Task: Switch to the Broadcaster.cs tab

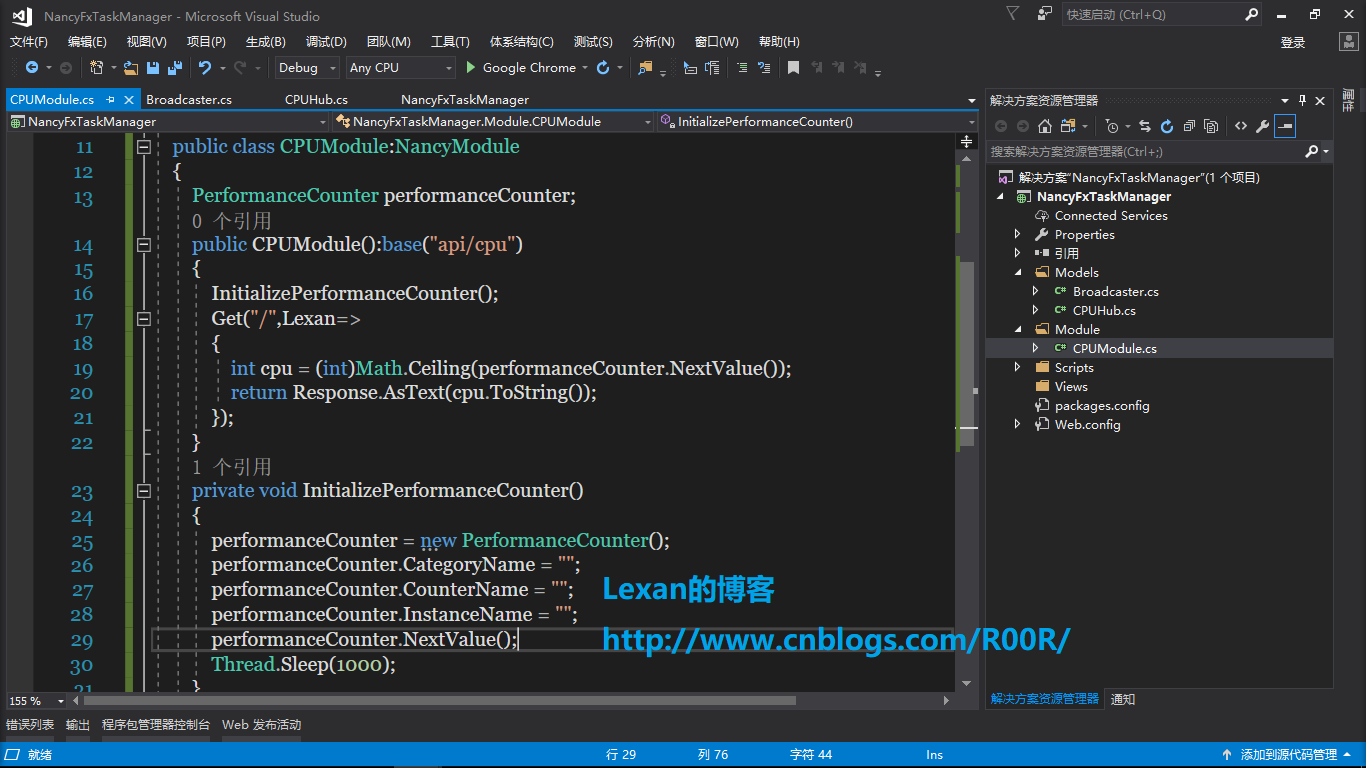Action: point(189,99)
